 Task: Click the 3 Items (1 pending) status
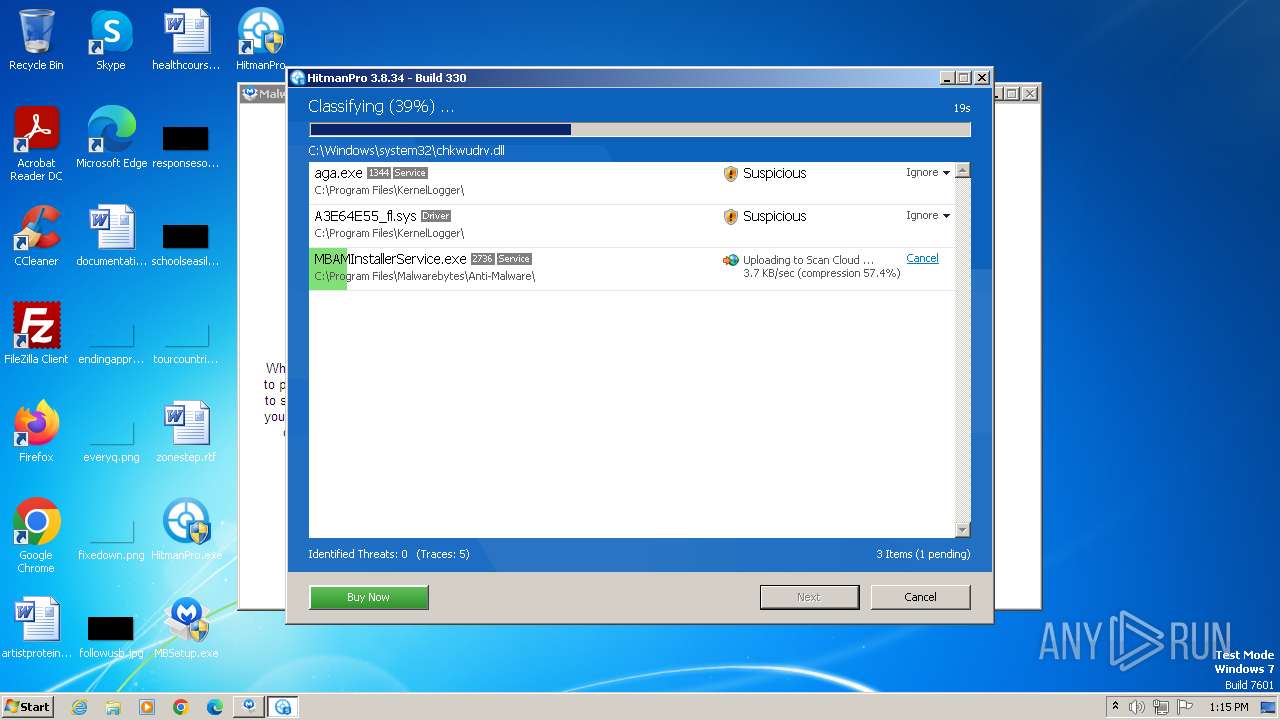click(x=923, y=554)
